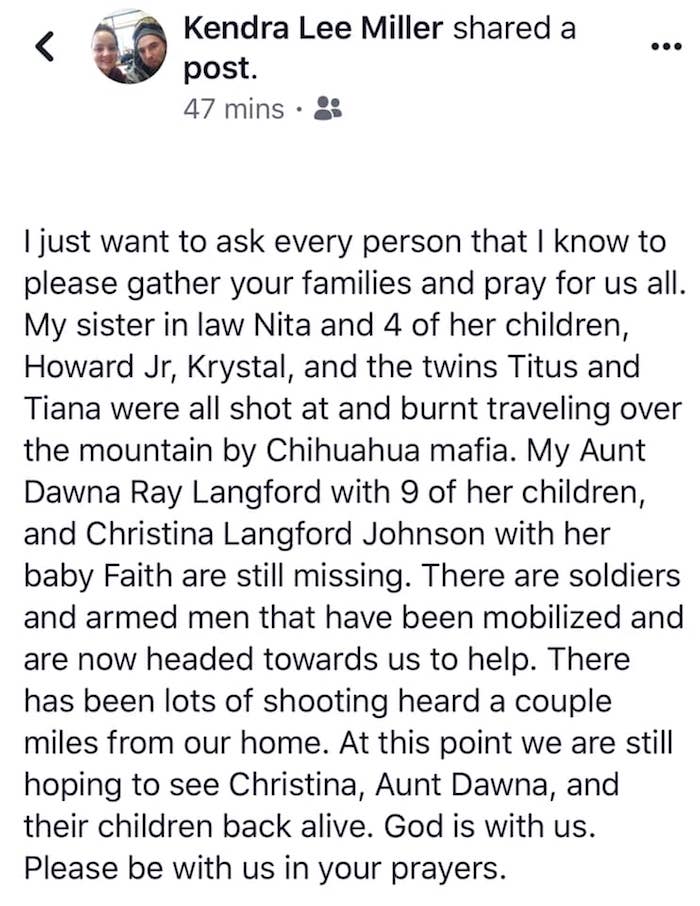Click the friends audience icon
Viewport: 700px width, 906px height.
coord(327,108)
